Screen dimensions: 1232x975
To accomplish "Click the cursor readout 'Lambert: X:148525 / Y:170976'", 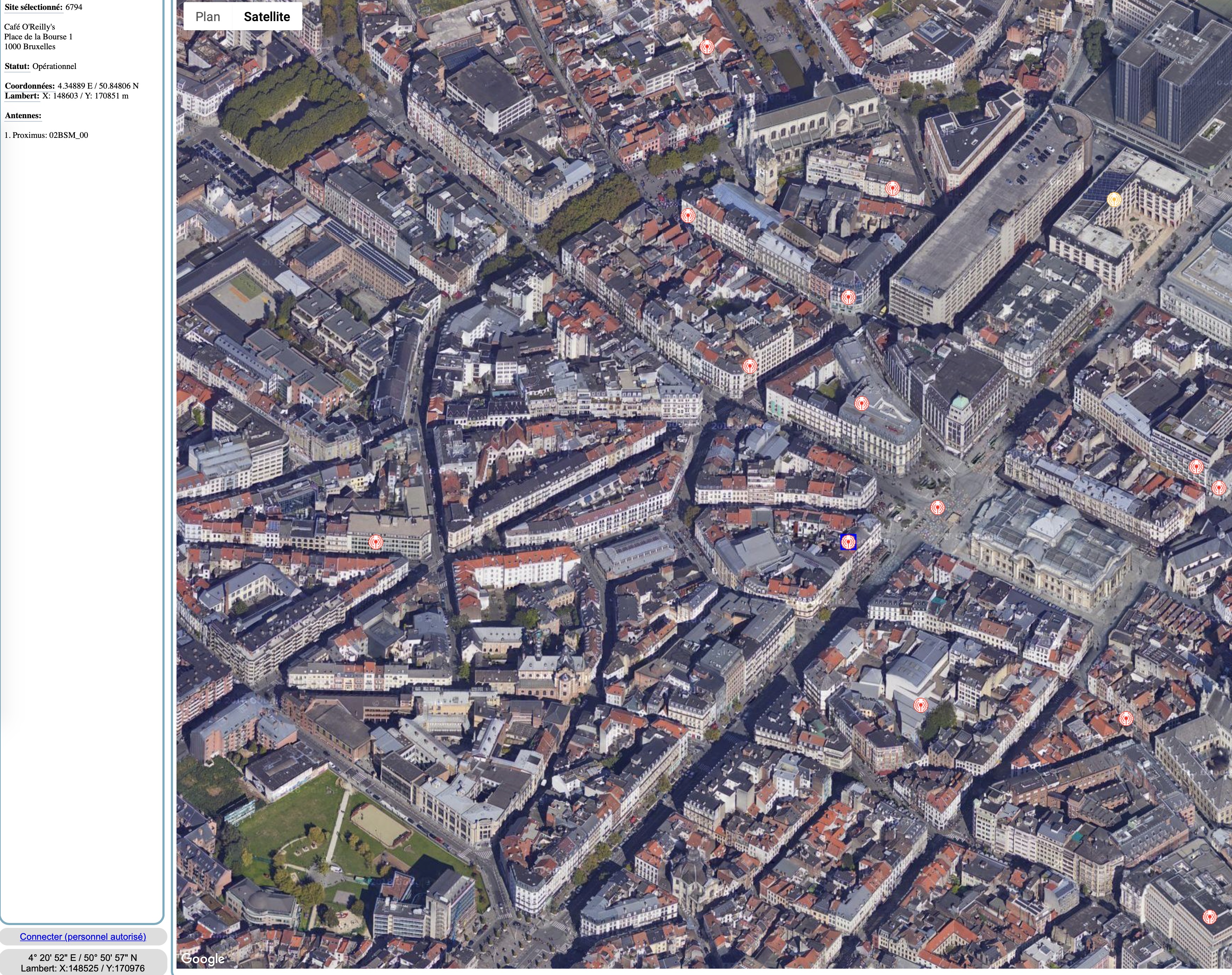I will 83,968.
